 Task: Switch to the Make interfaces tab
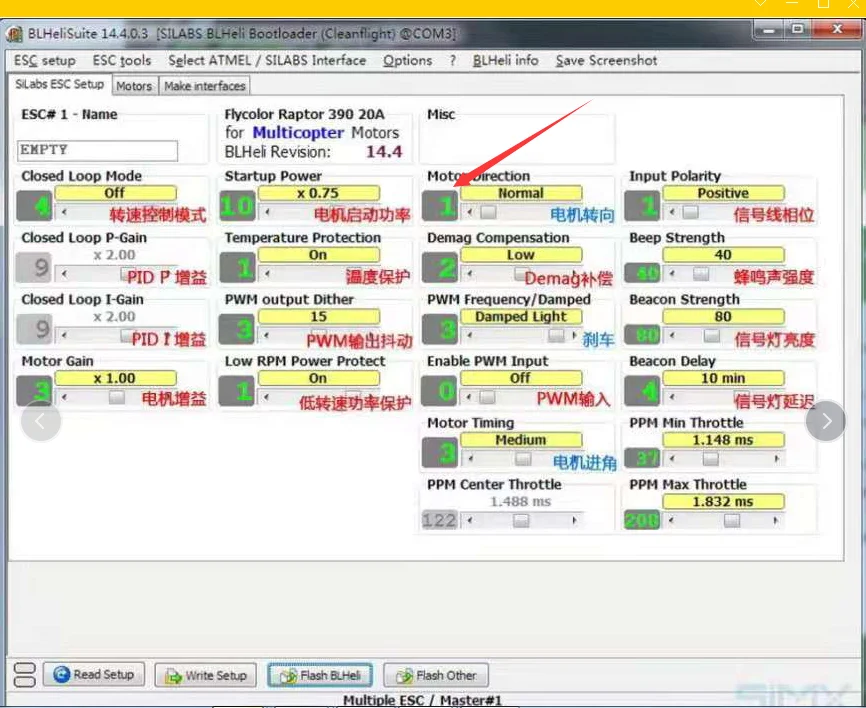click(204, 86)
